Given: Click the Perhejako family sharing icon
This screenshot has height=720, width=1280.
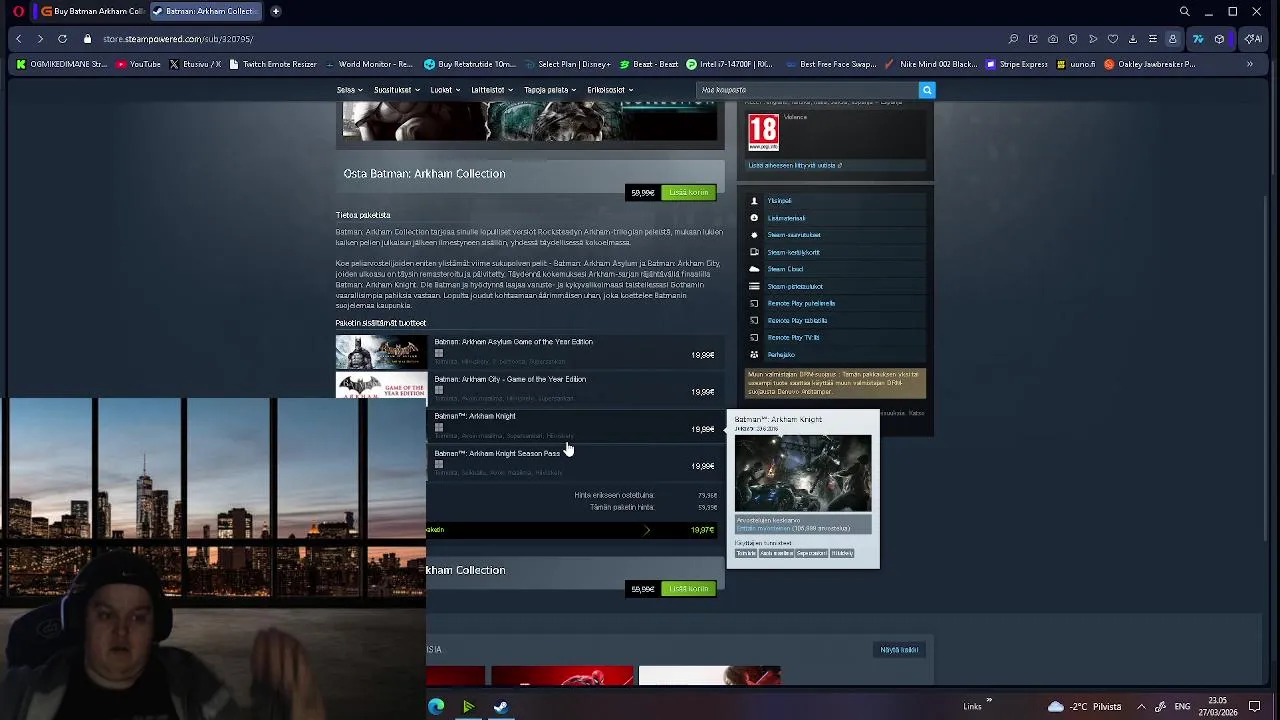Looking at the screenshot, I should [x=755, y=354].
